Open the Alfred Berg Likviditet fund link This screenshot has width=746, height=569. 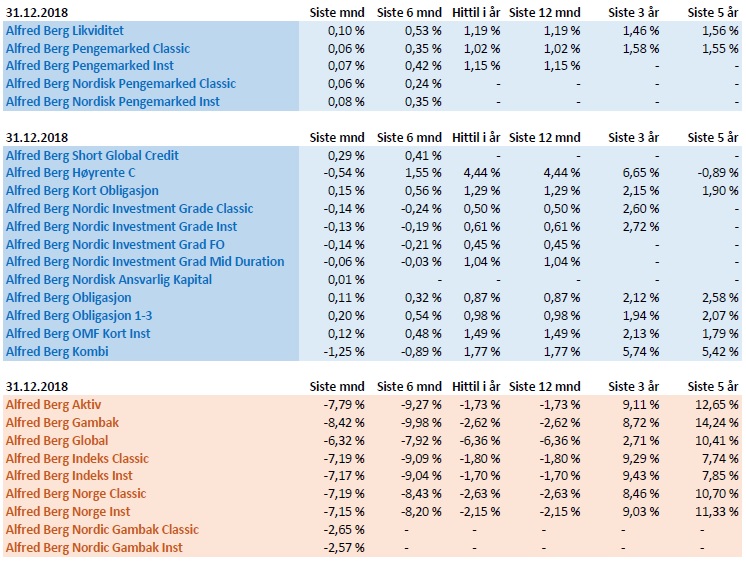(x=65, y=31)
